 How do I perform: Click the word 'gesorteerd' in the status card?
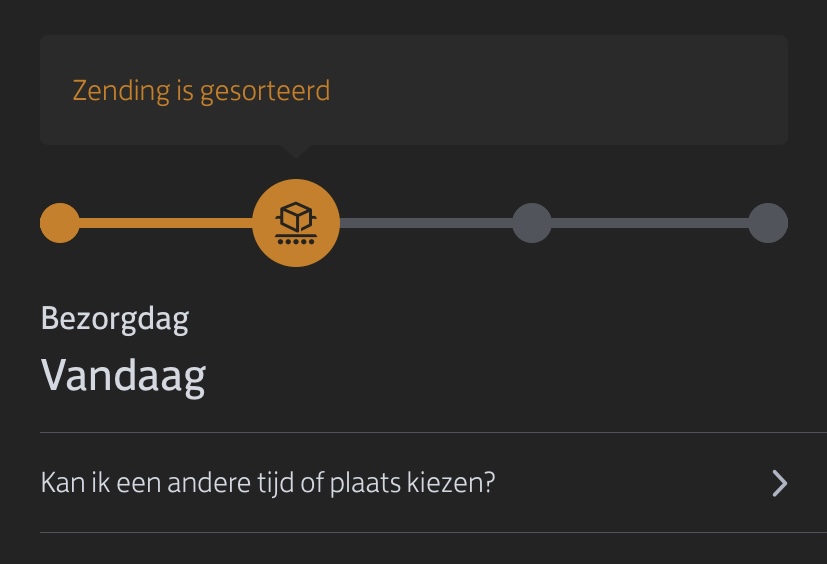(x=265, y=92)
